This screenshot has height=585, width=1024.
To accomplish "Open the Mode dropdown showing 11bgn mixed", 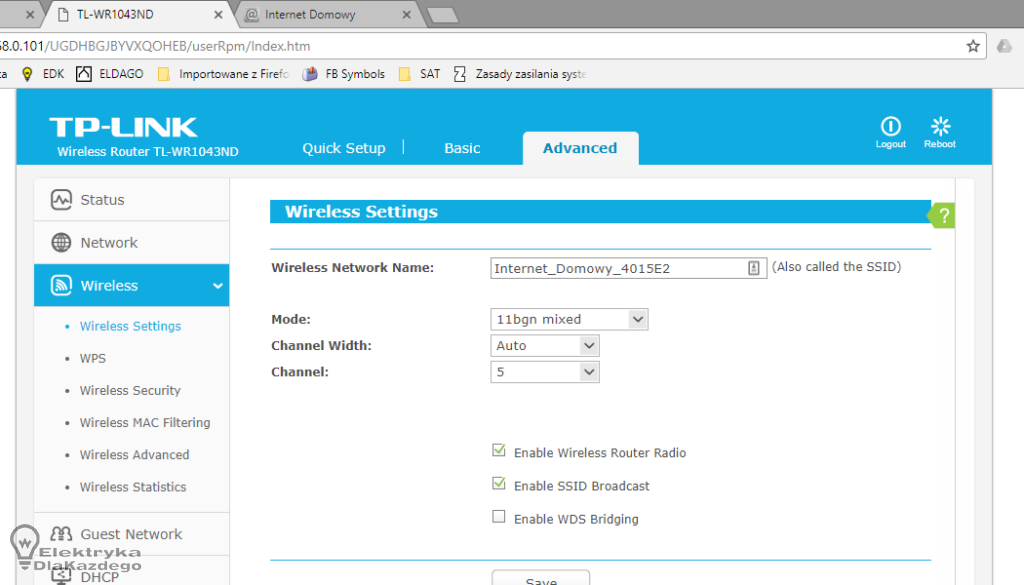I will [x=569, y=320].
